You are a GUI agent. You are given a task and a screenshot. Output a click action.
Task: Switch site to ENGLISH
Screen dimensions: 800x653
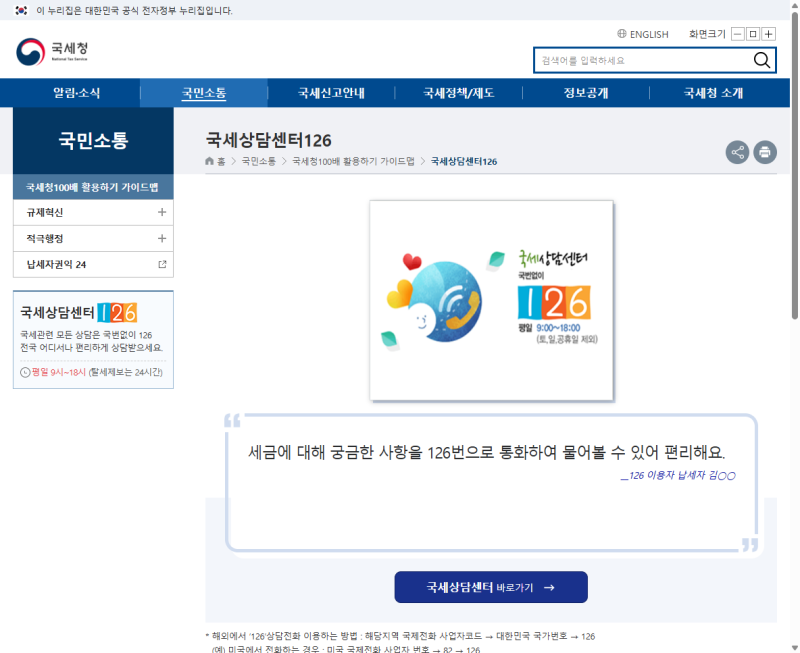648,34
